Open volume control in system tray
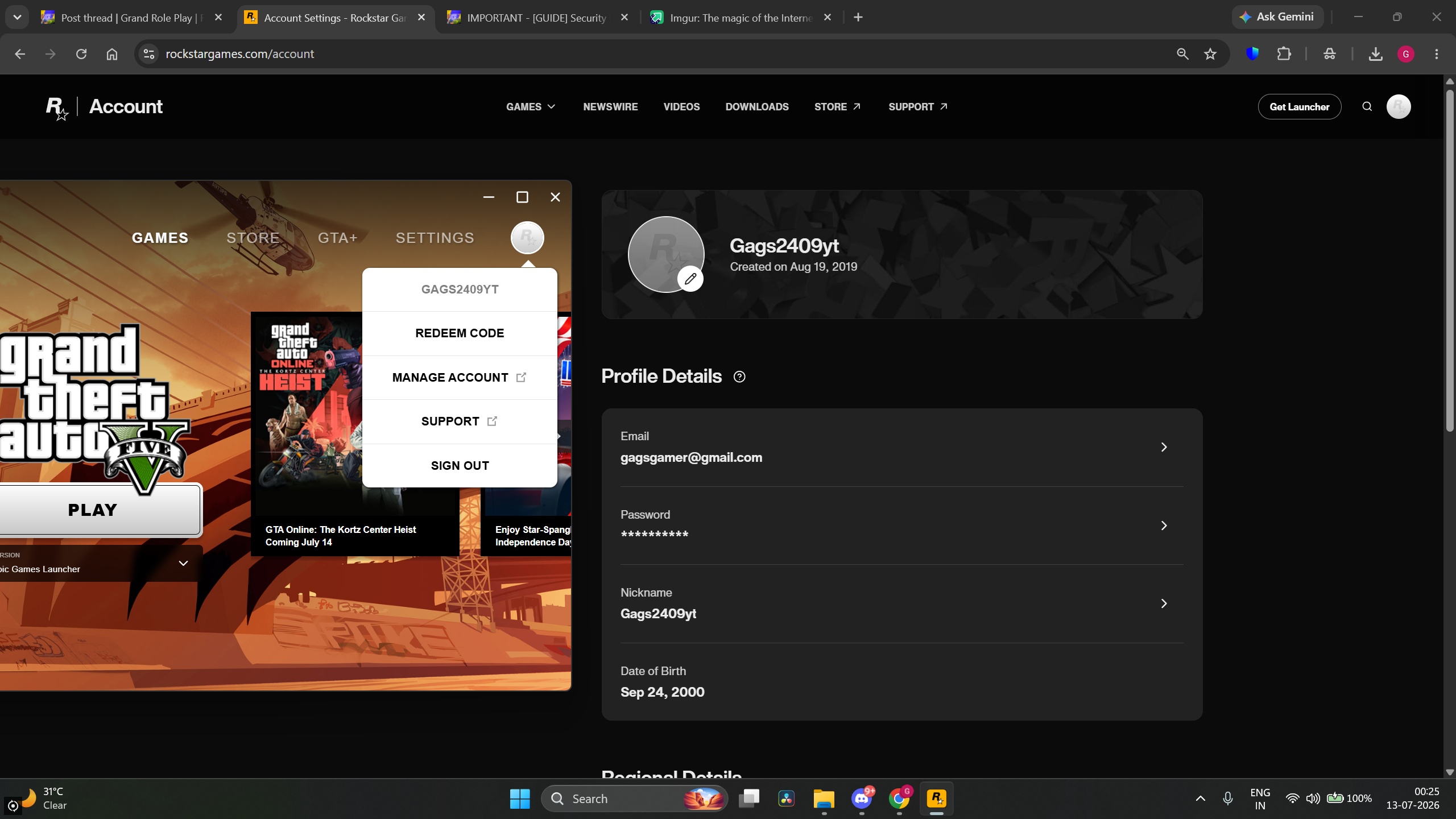This screenshot has height=819, width=1456. pyautogui.click(x=1313, y=799)
